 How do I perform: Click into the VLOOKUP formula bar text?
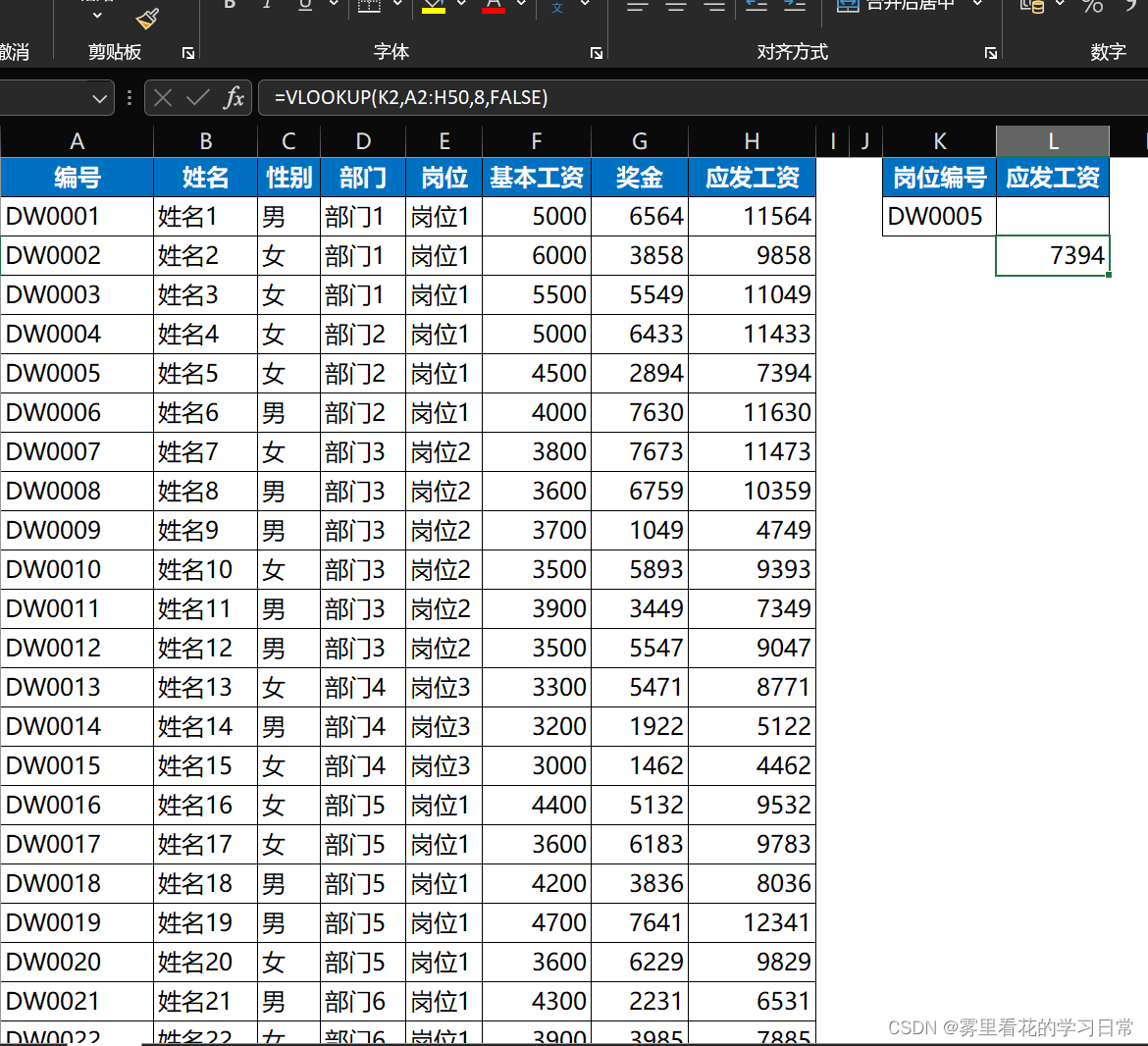coord(411,97)
